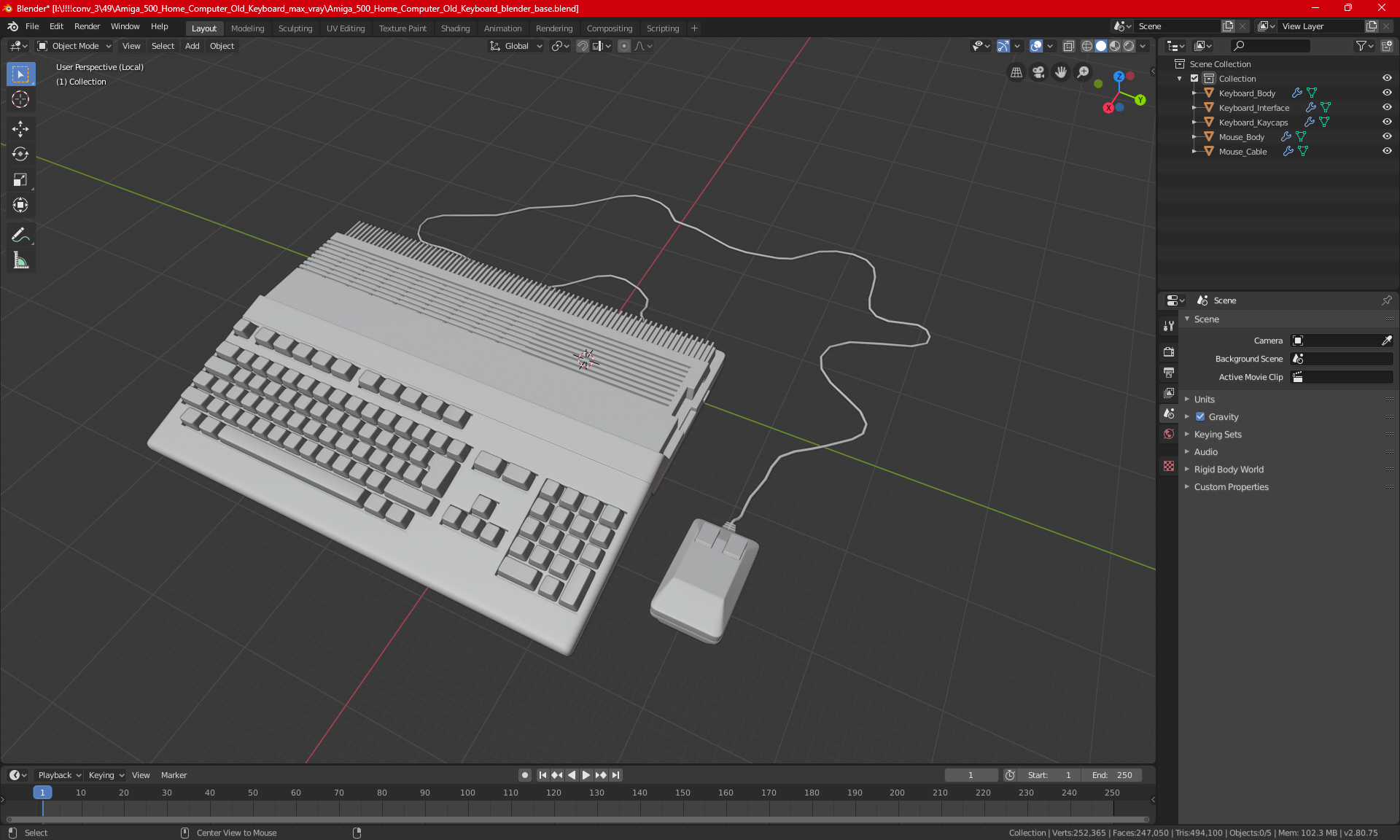Select the Annotate pencil tool
This screenshot has height=840, width=1400.
click(20, 235)
